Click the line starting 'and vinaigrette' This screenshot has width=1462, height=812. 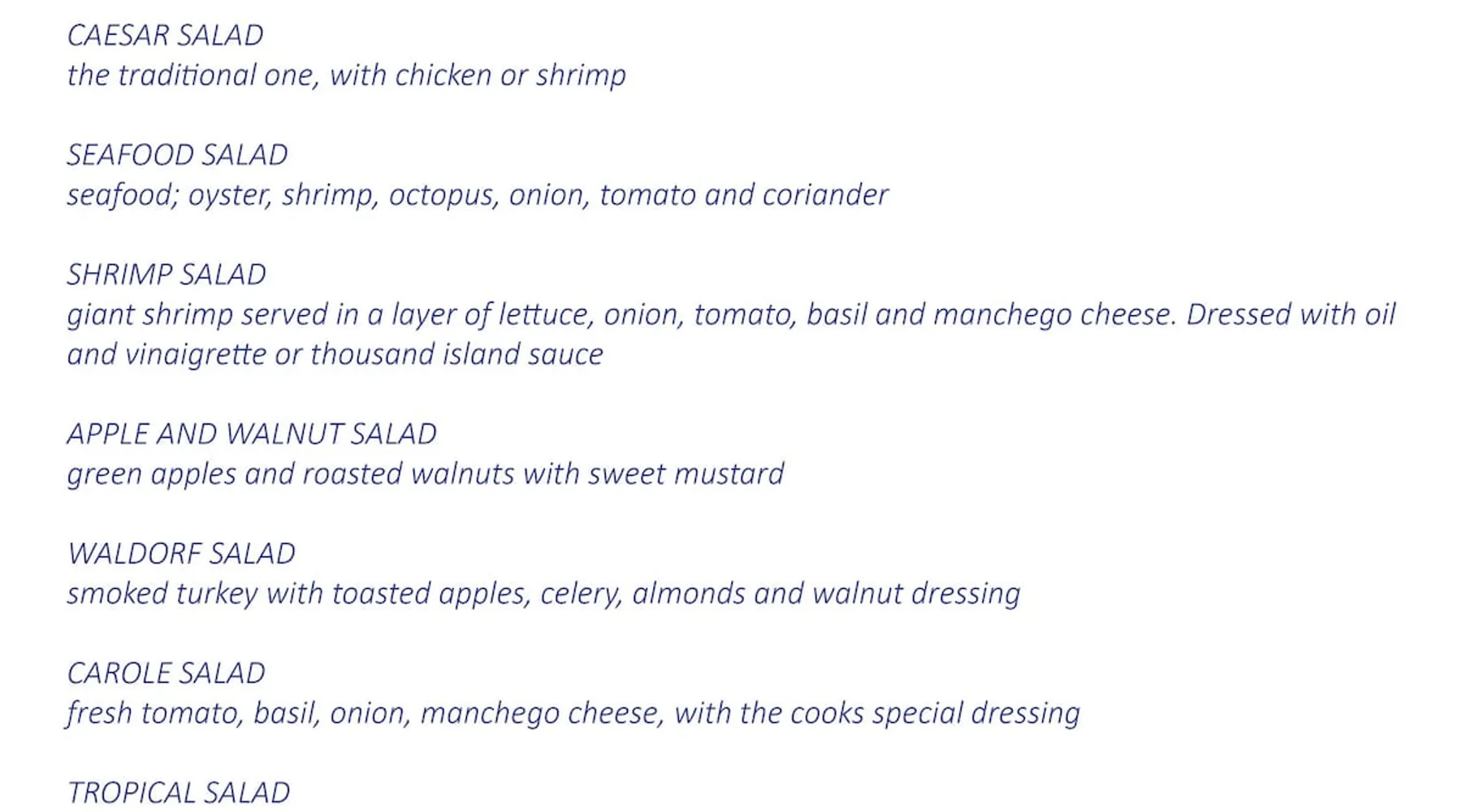[x=335, y=354]
